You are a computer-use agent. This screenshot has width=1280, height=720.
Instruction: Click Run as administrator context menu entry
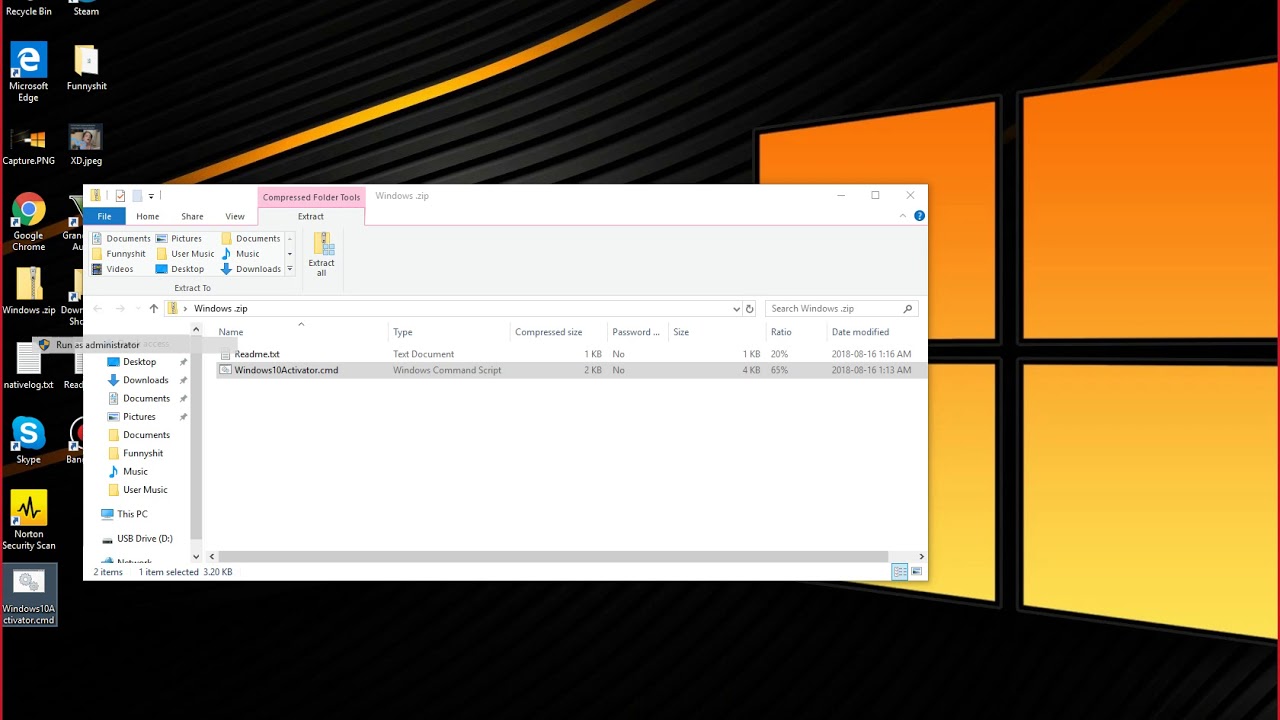(x=97, y=345)
